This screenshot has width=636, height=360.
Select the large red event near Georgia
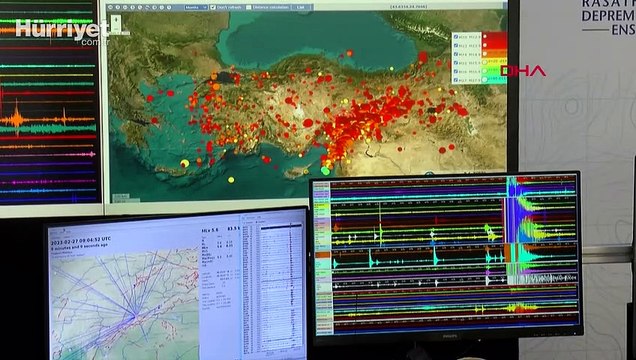pyautogui.click(x=423, y=57)
